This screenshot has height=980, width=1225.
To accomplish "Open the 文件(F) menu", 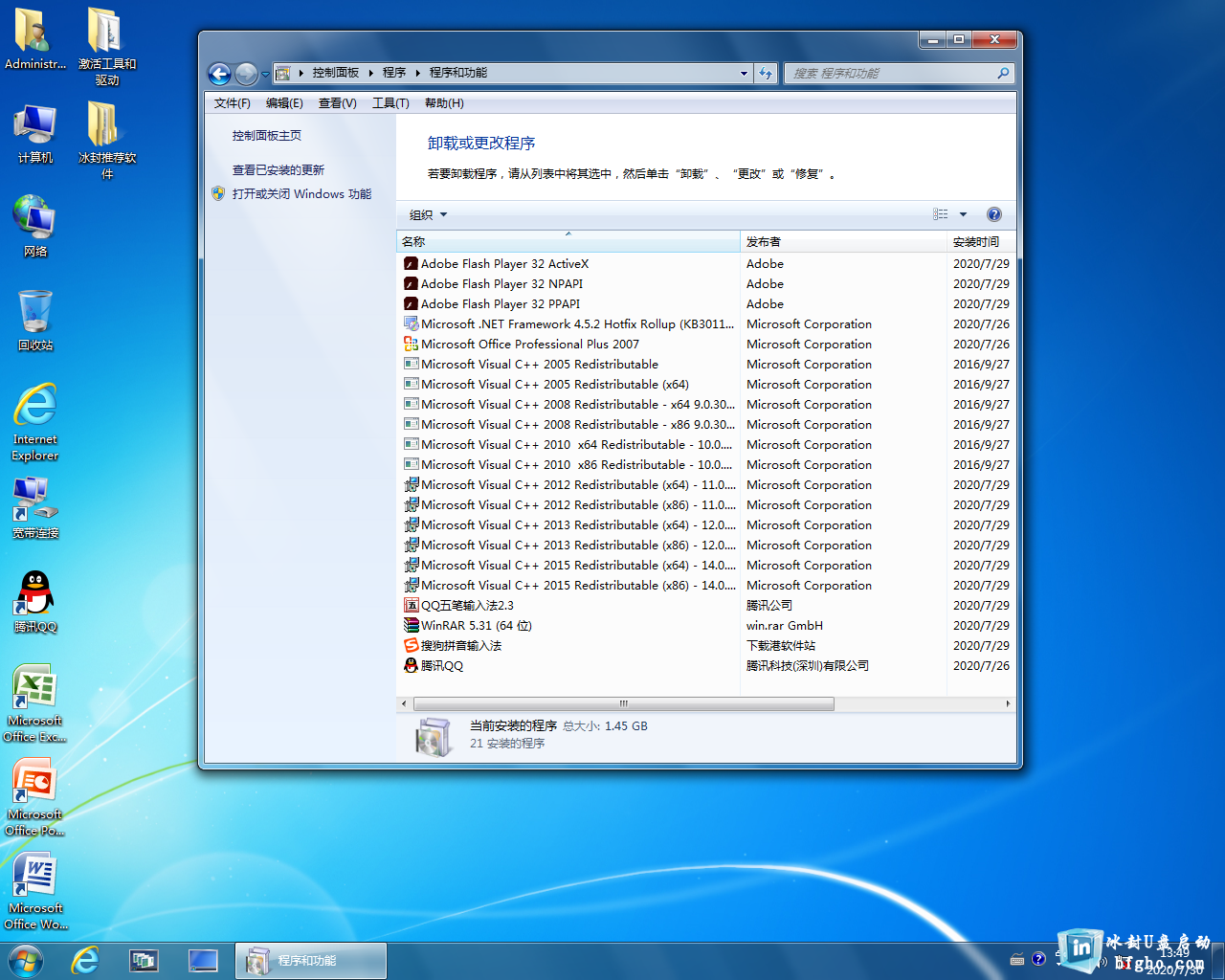I will point(233,103).
